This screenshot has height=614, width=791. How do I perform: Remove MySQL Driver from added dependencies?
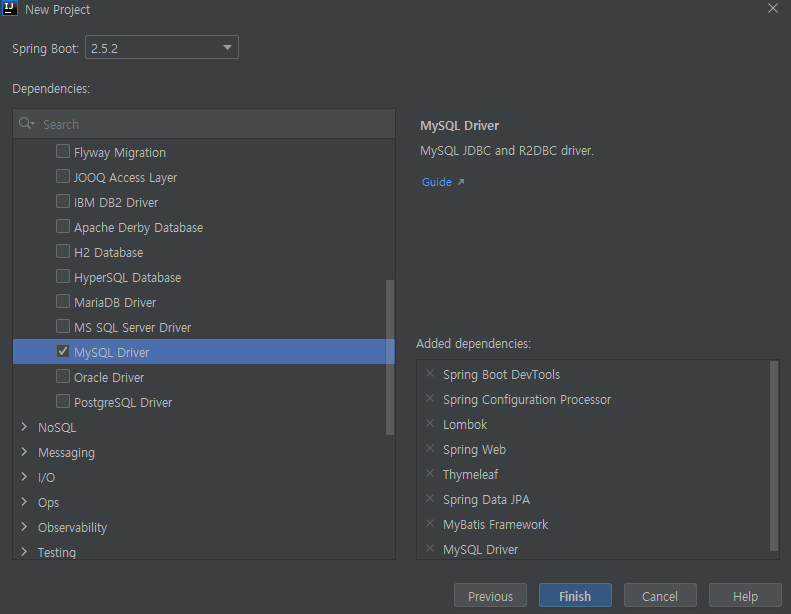point(430,549)
